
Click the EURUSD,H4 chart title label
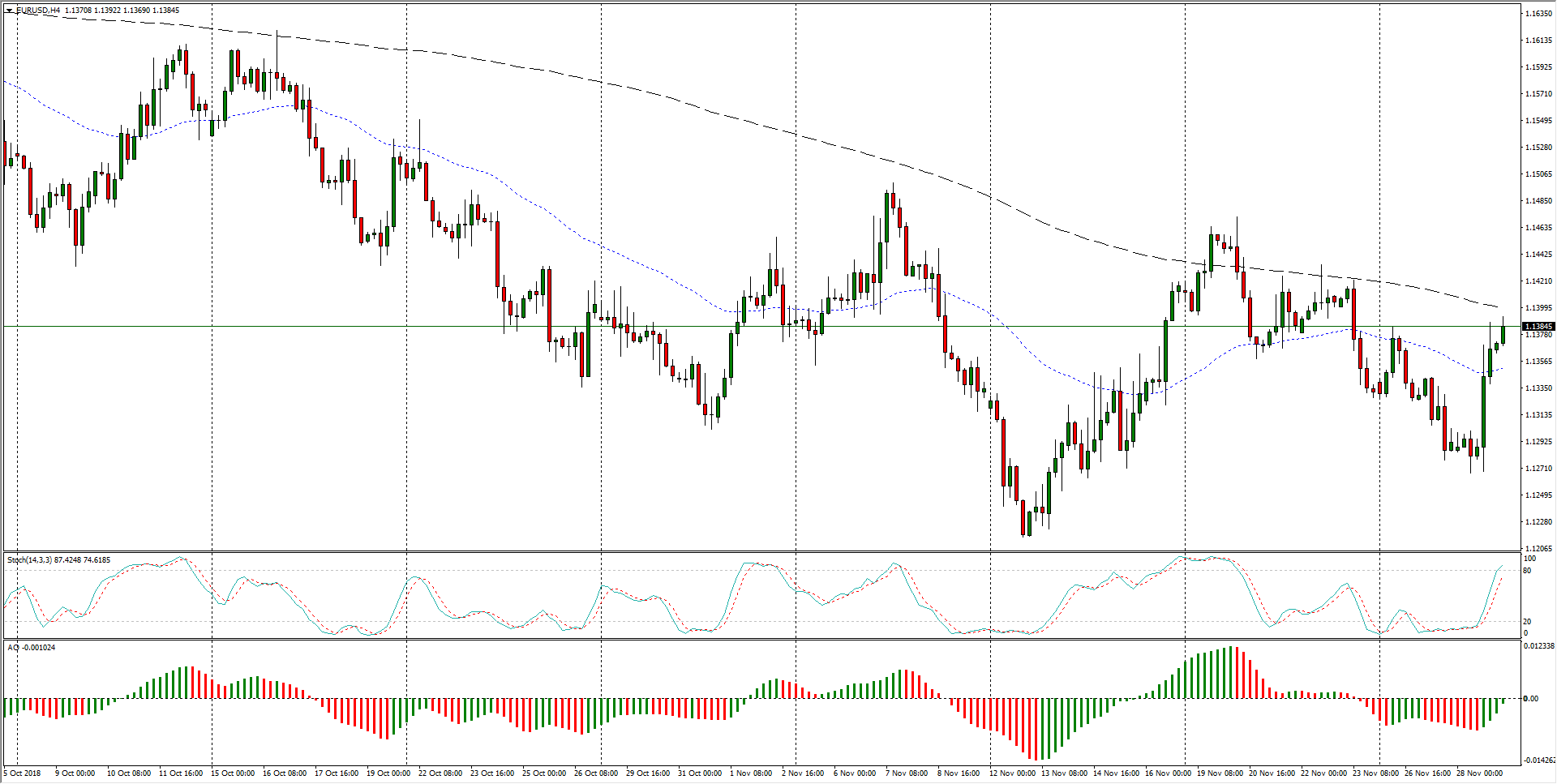tap(38, 11)
